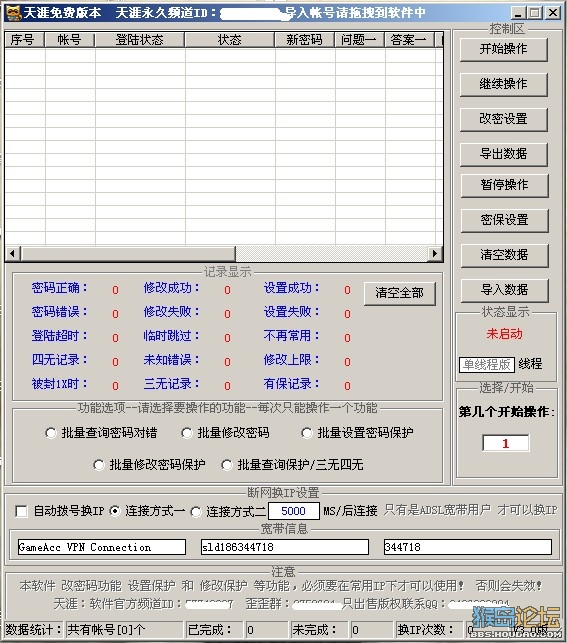Enable 自动拨号换IP checkbox
This screenshot has width=567, height=643.
(x=21, y=511)
